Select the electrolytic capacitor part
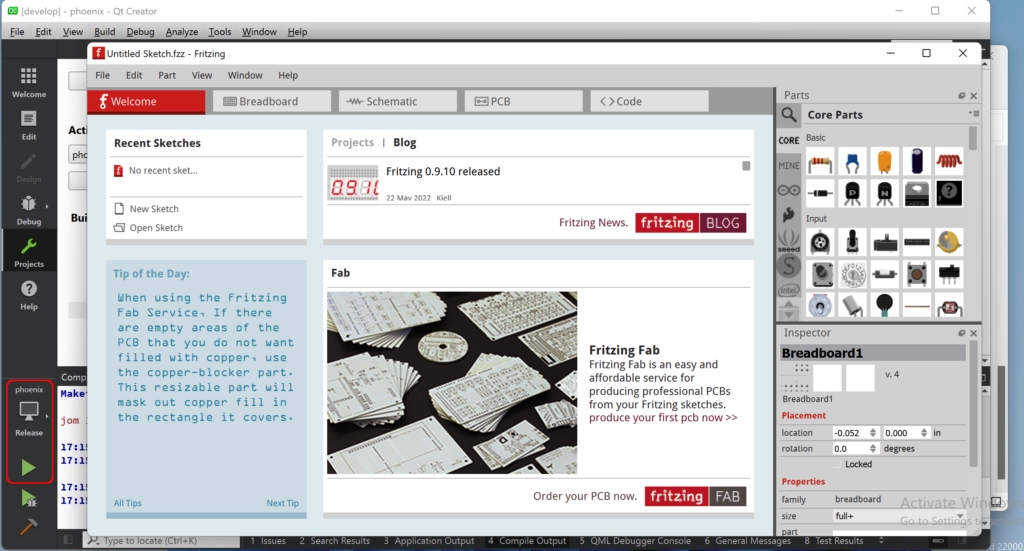Viewport: 1024px width, 551px height. (x=917, y=162)
